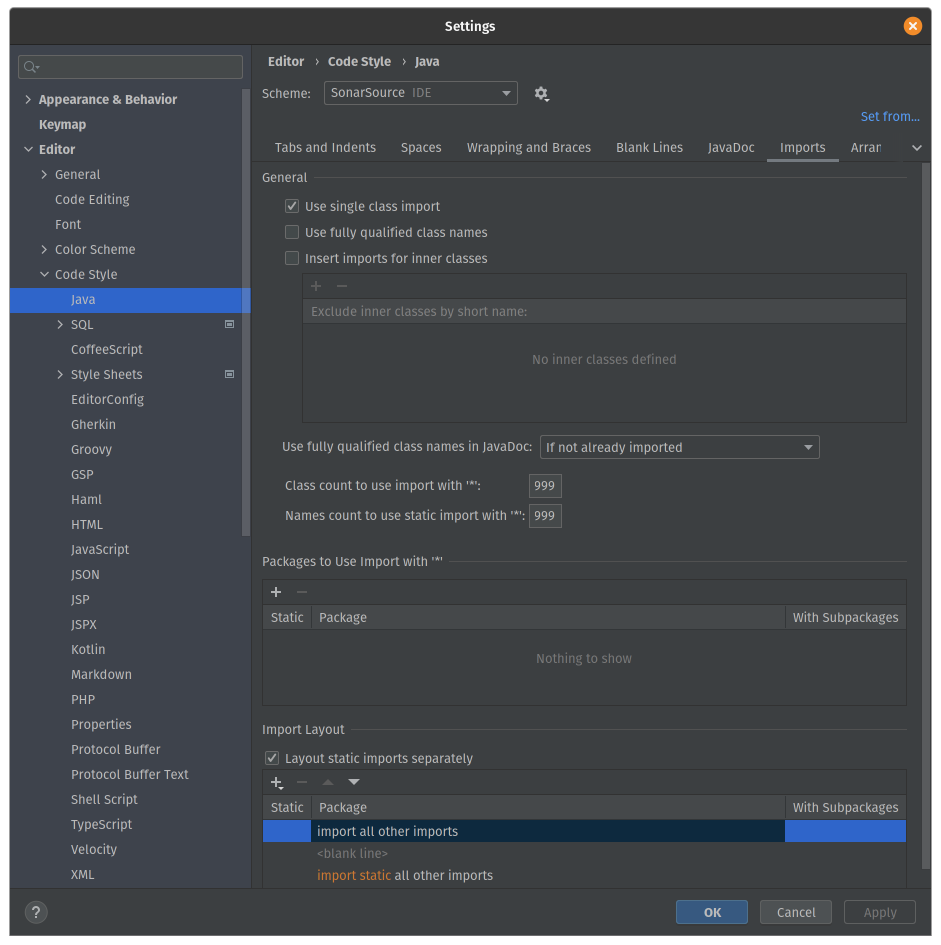Image resolution: width=941 pixels, height=945 pixels.
Task: Show hidden tabs via chevron dropdown
Action: [x=916, y=148]
